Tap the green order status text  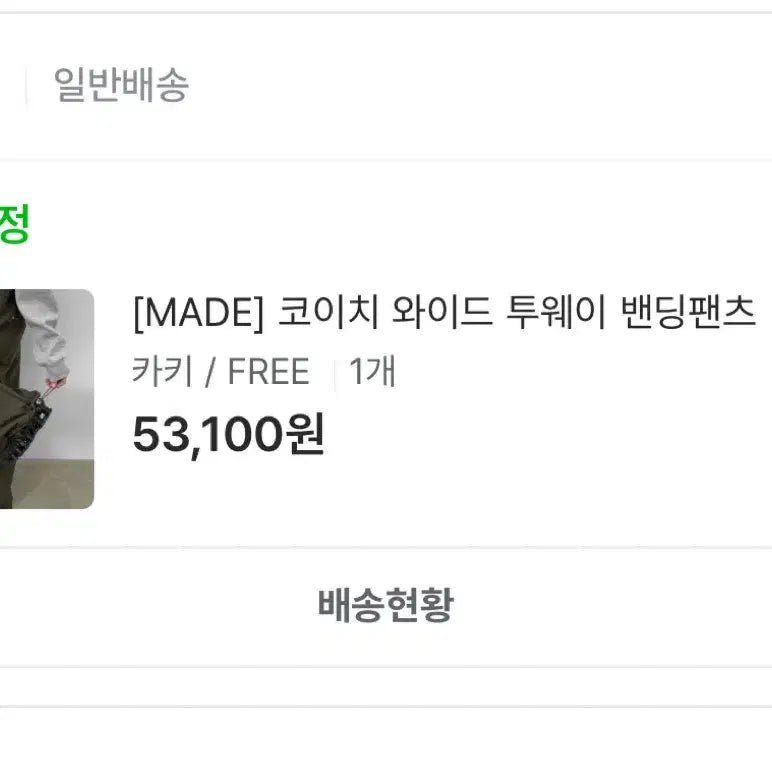tap(12, 226)
